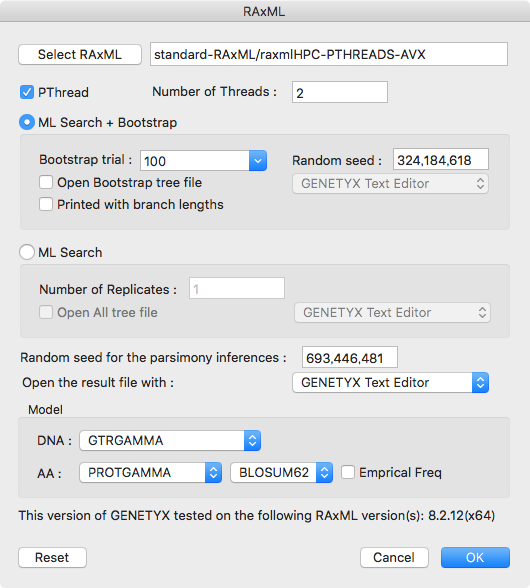The image size is (530, 588).
Task: Select ML Search + Bootstrap radio button
Action: coord(27,122)
